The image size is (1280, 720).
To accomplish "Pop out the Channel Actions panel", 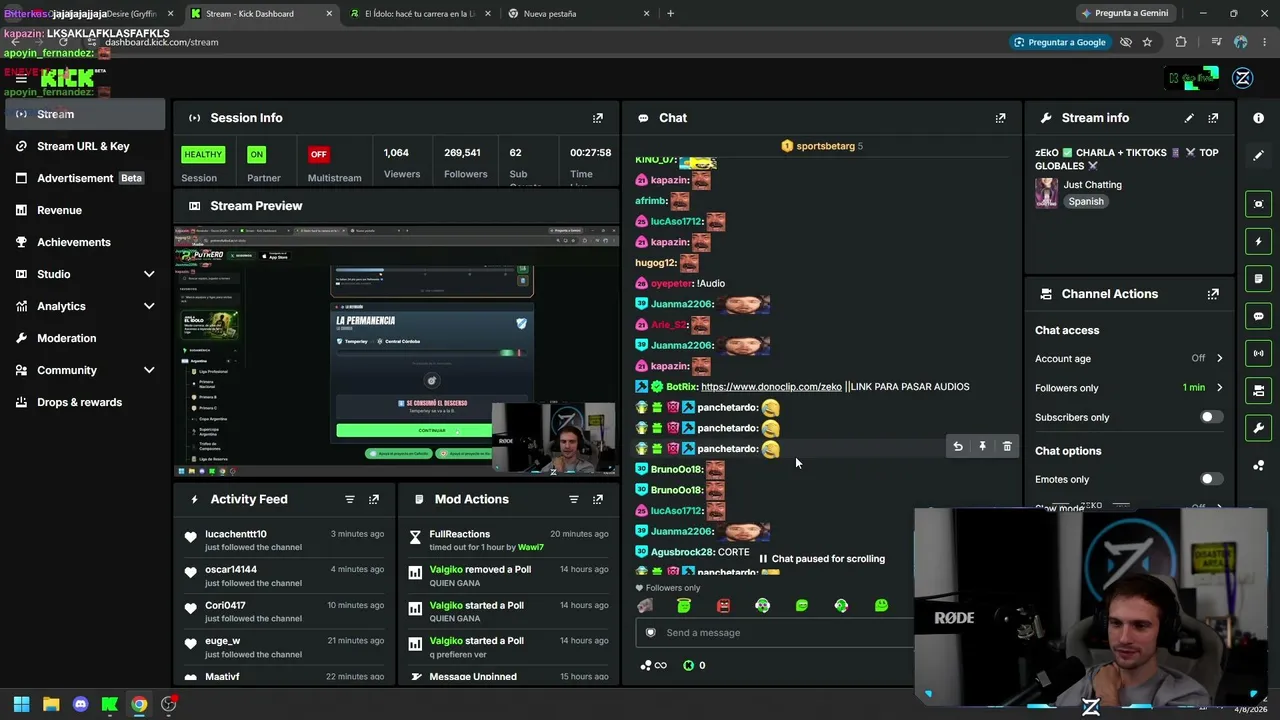I will point(1213,294).
